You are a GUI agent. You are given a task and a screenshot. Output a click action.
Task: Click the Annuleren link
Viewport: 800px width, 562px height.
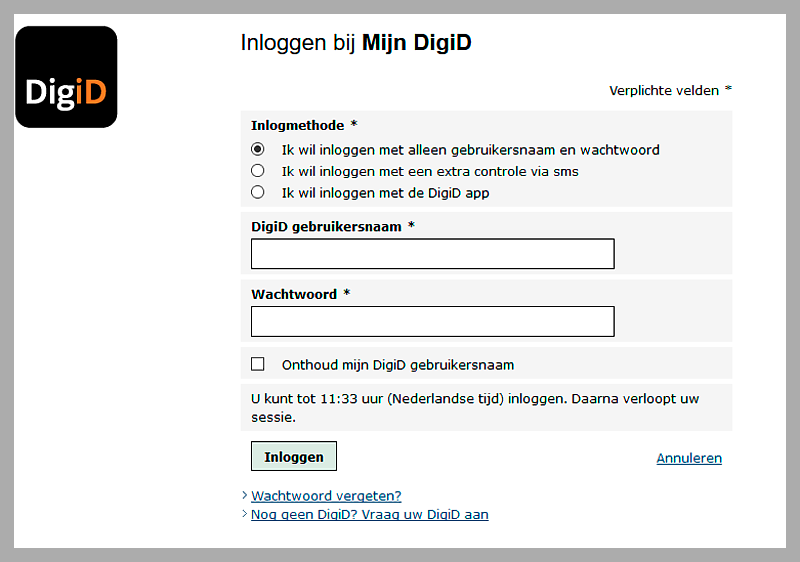point(688,458)
